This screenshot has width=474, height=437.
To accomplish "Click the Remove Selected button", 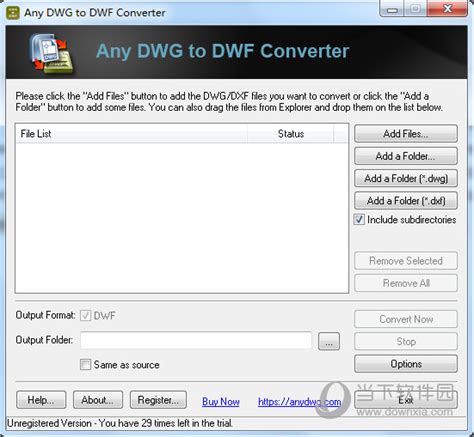I will click(x=406, y=261).
